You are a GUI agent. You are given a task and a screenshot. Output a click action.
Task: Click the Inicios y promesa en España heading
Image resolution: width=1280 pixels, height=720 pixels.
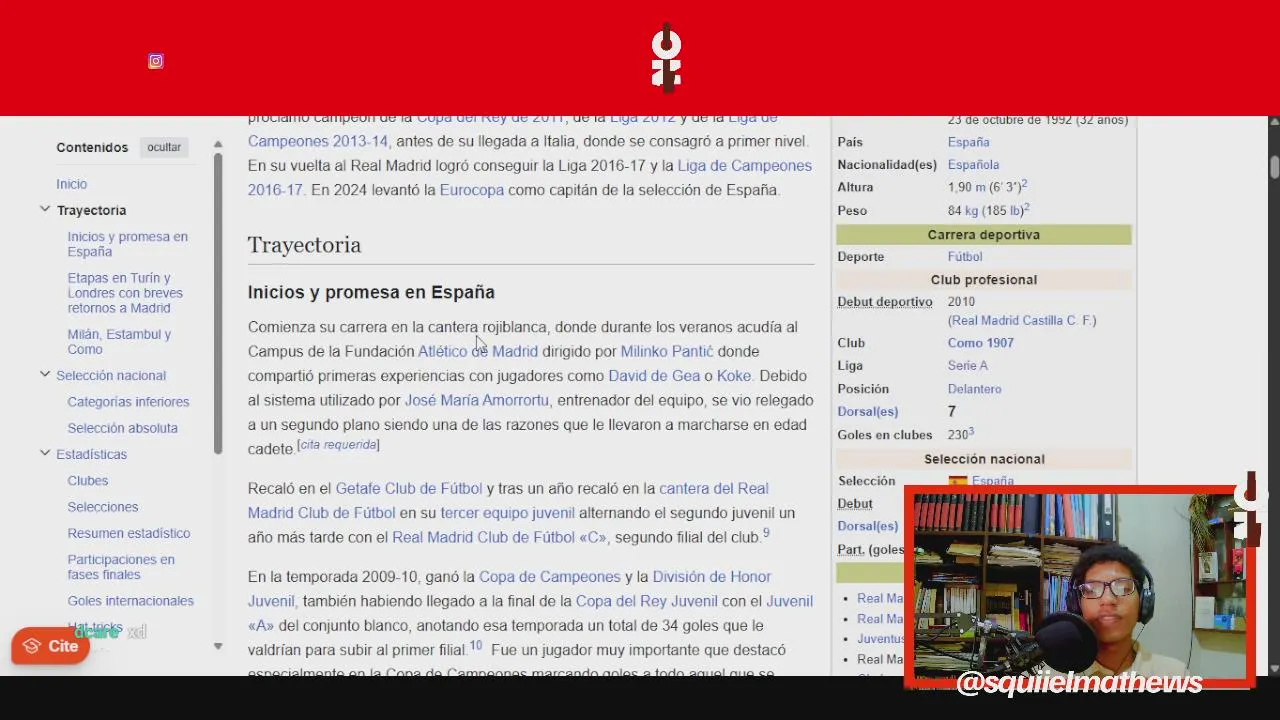click(371, 292)
